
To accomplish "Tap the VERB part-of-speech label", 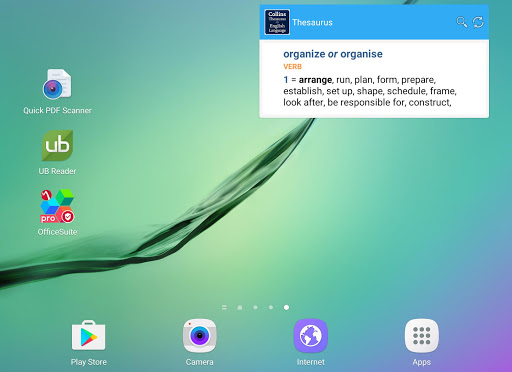I will coord(292,67).
